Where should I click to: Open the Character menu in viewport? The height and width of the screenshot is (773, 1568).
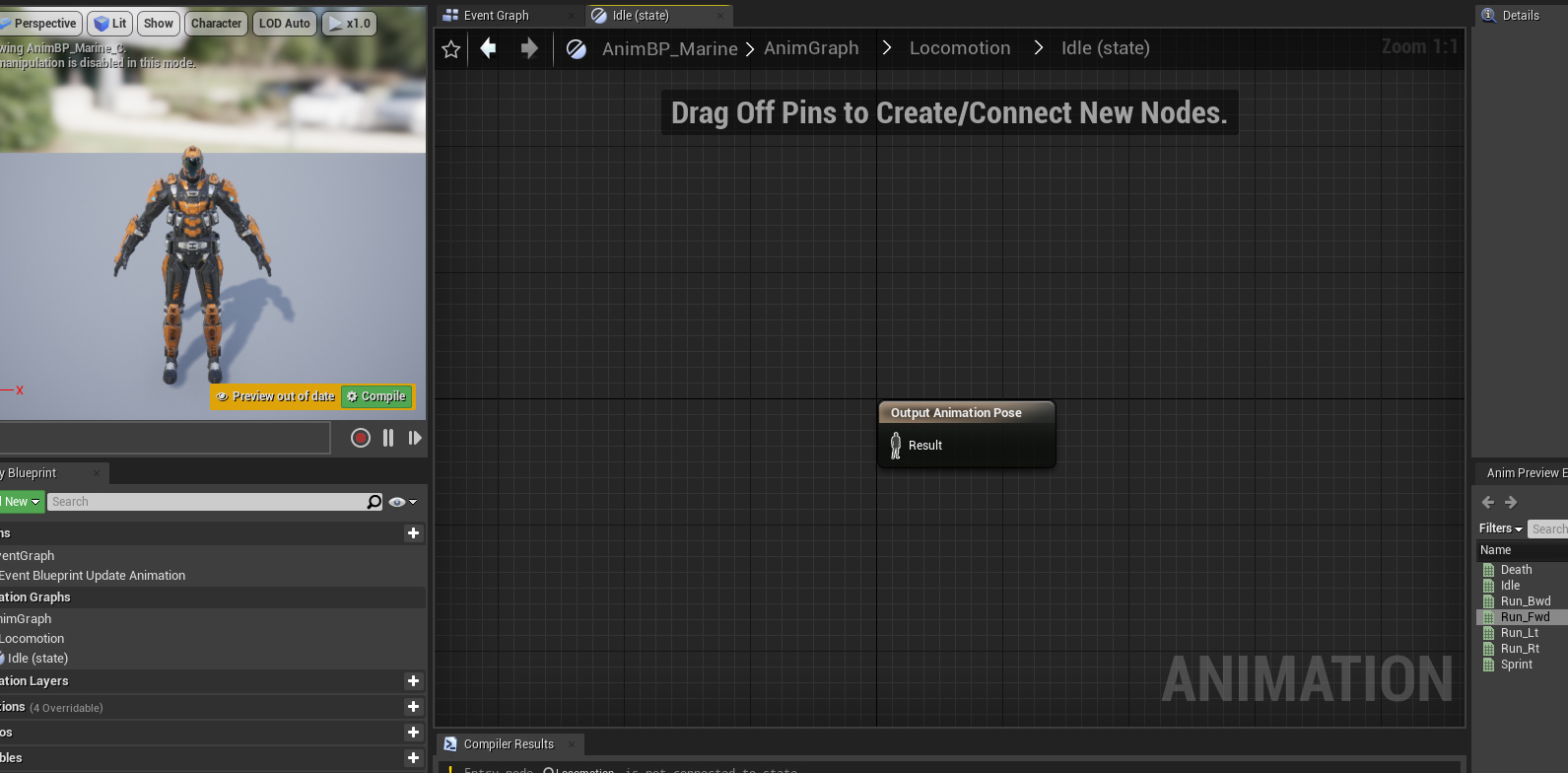(x=216, y=23)
